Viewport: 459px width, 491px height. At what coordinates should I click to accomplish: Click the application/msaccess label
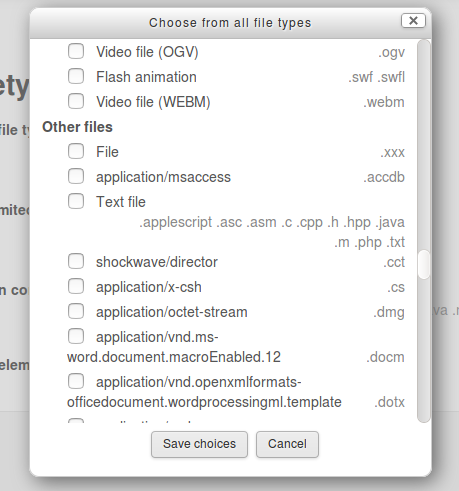163,177
